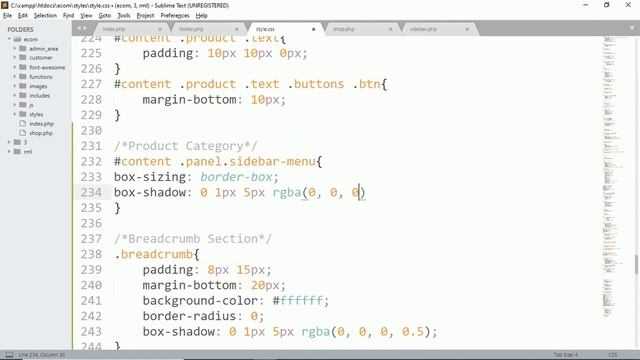This screenshot has height=360, width=640.
Task: Switch to the sidebar.php tab
Action: coord(423,29)
